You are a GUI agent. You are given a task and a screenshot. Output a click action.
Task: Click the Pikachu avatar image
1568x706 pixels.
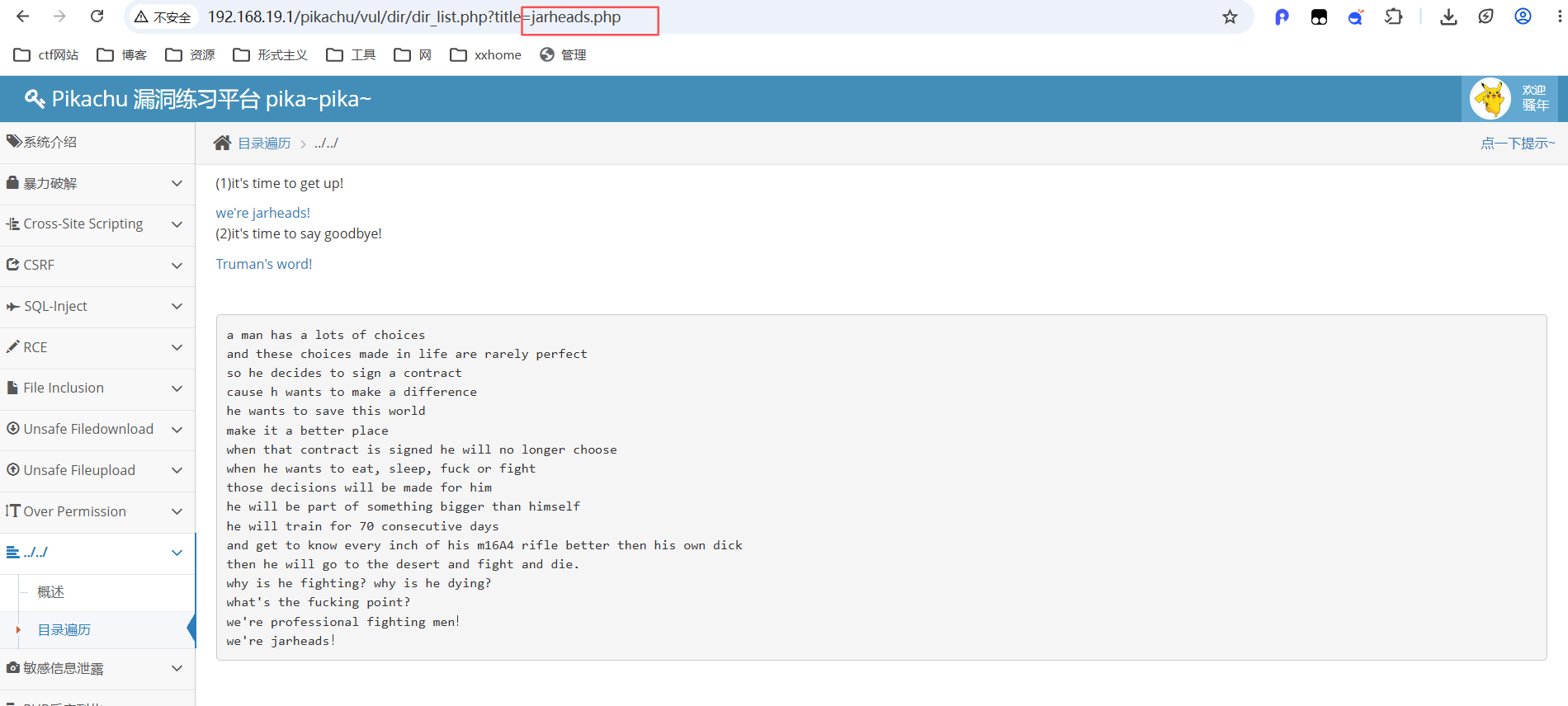(x=1490, y=99)
